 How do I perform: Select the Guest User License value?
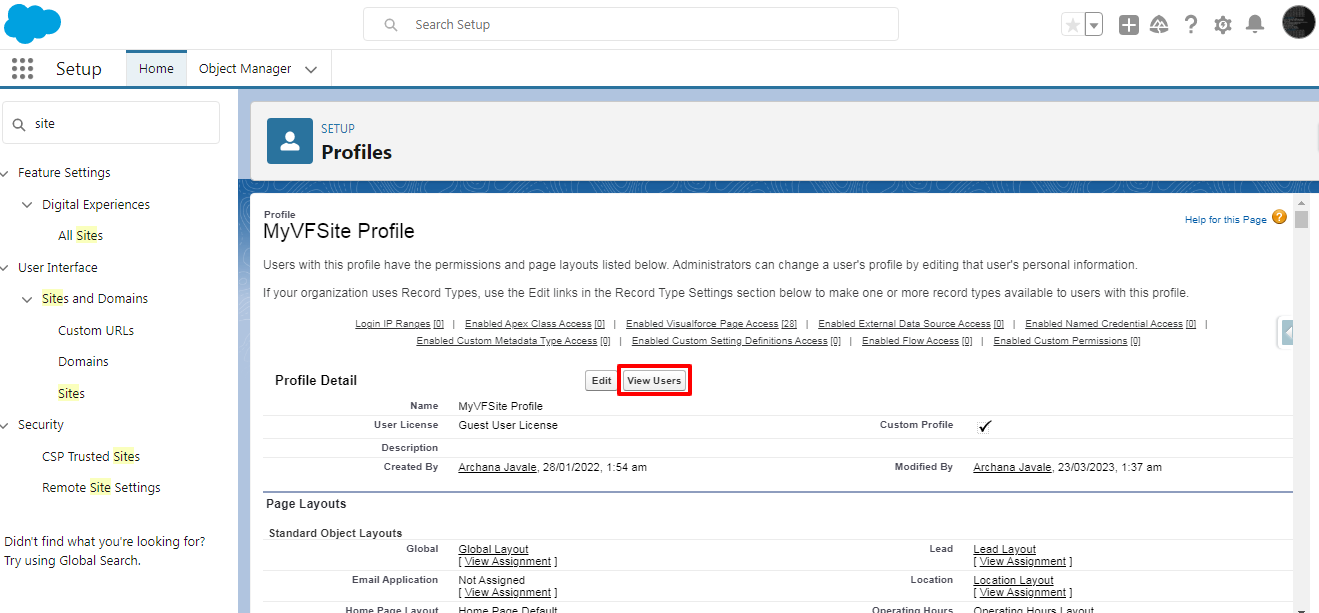tap(508, 425)
